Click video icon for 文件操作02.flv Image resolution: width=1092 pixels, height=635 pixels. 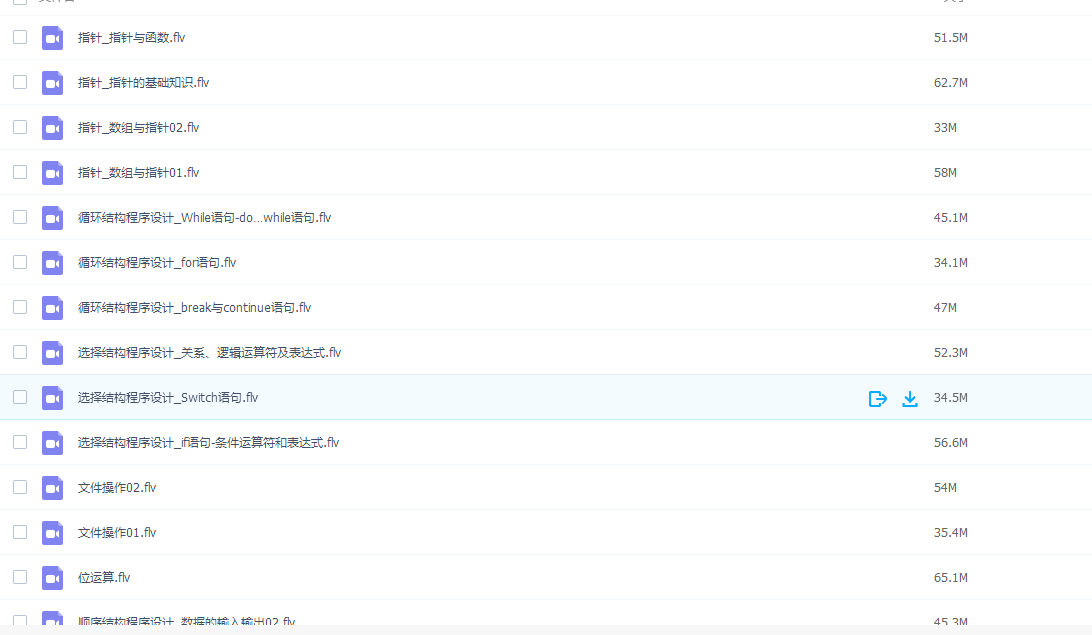(52, 488)
